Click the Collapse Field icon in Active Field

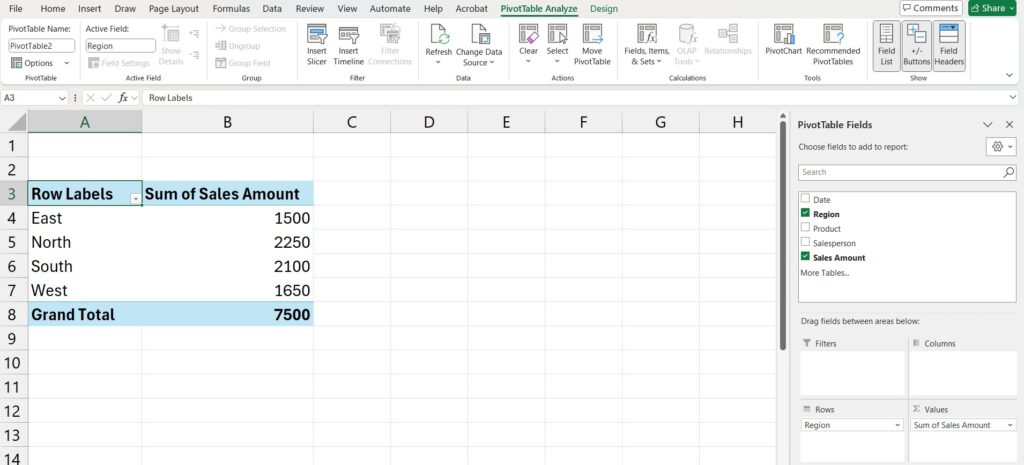click(x=194, y=55)
